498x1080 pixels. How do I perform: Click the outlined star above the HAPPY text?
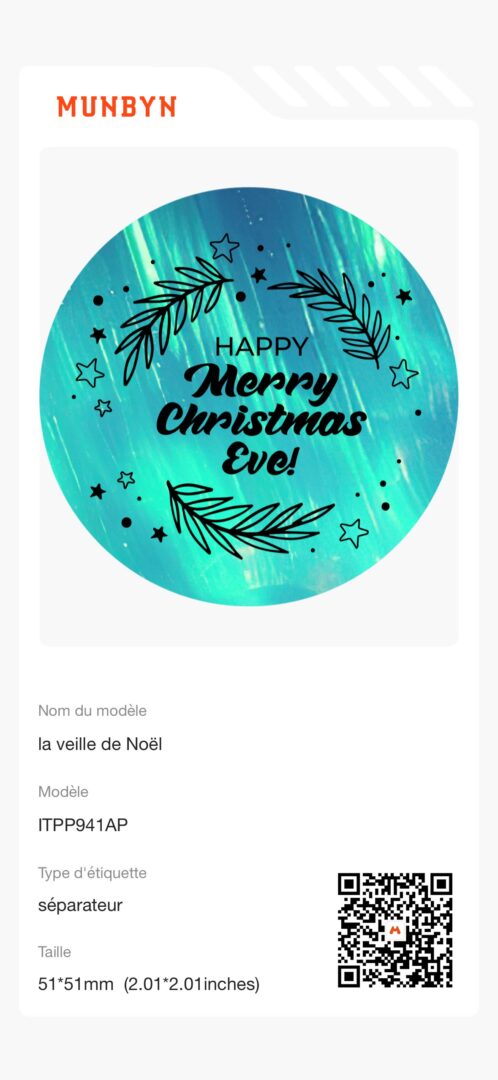pos(225,247)
